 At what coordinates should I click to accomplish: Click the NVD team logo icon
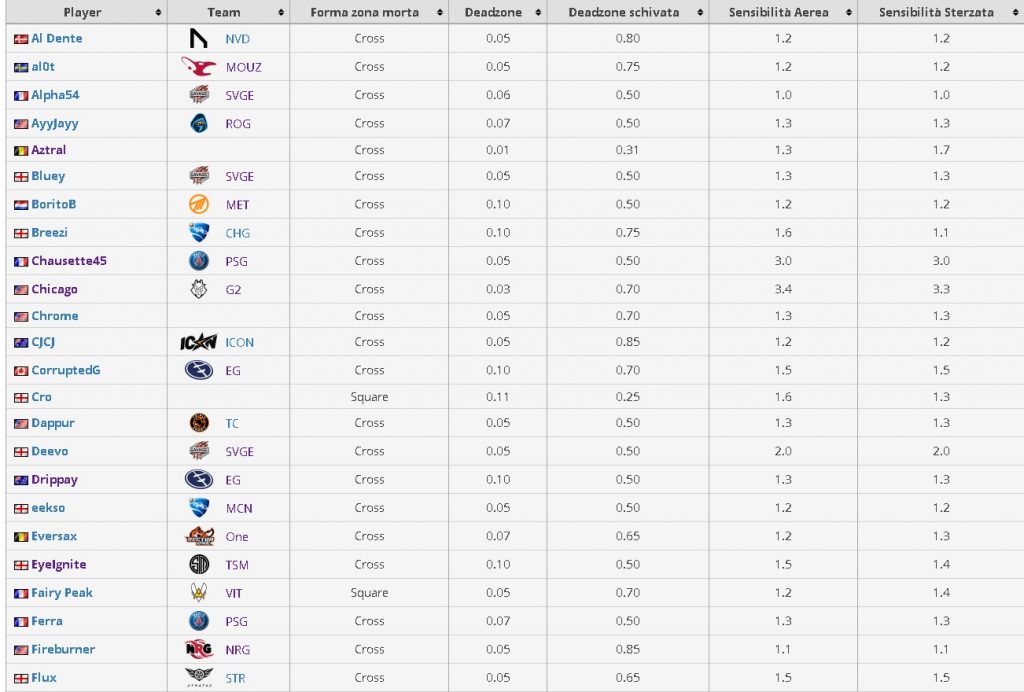pyautogui.click(x=199, y=39)
